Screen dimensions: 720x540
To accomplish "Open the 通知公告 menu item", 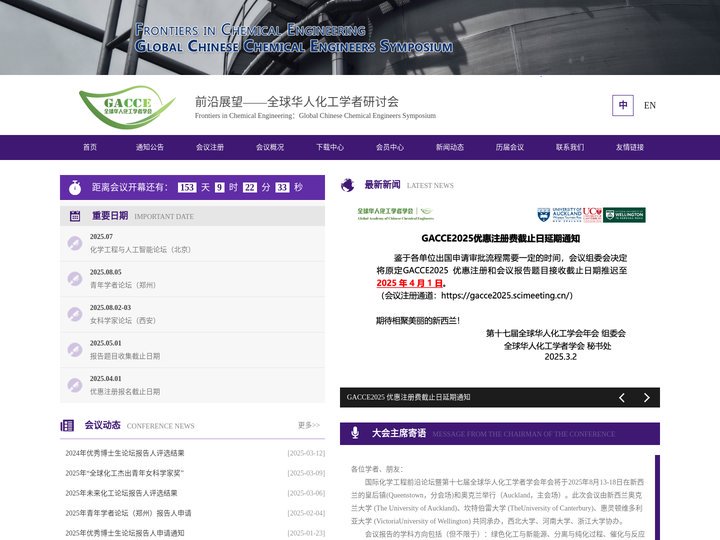I will (150, 147).
